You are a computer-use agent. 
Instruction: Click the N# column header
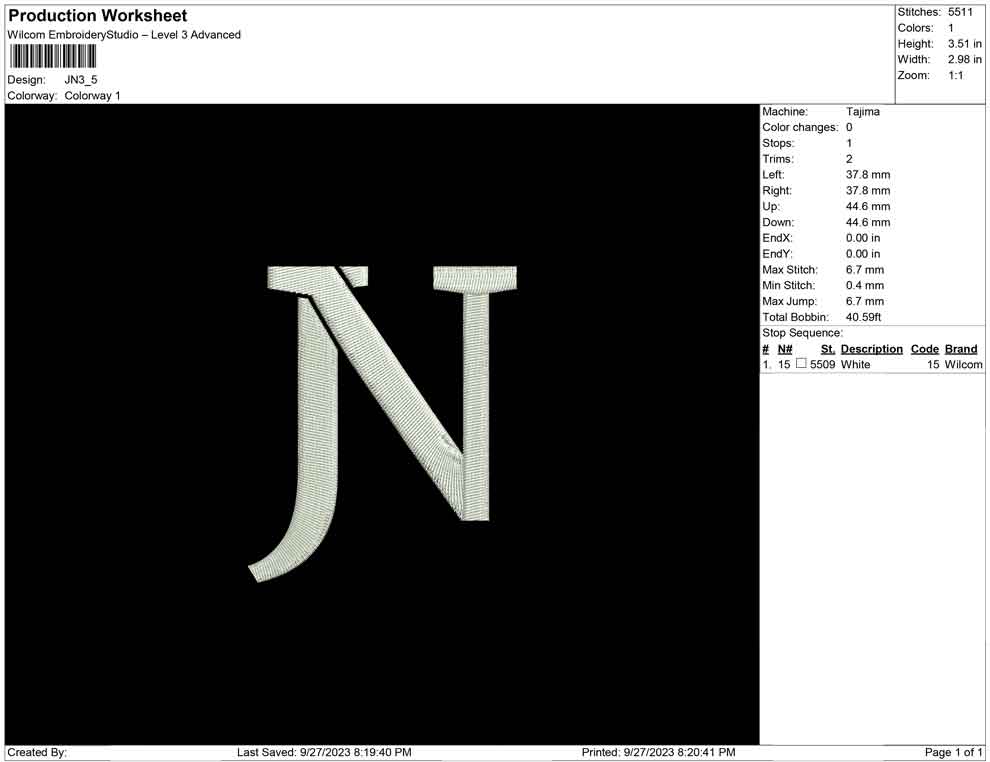[785, 349]
